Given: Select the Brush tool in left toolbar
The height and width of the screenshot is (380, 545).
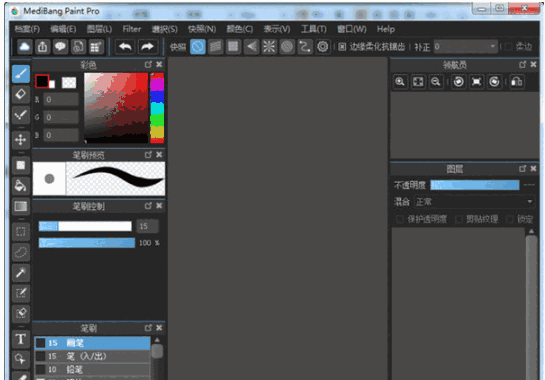Looking at the screenshot, I should (x=21, y=74).
